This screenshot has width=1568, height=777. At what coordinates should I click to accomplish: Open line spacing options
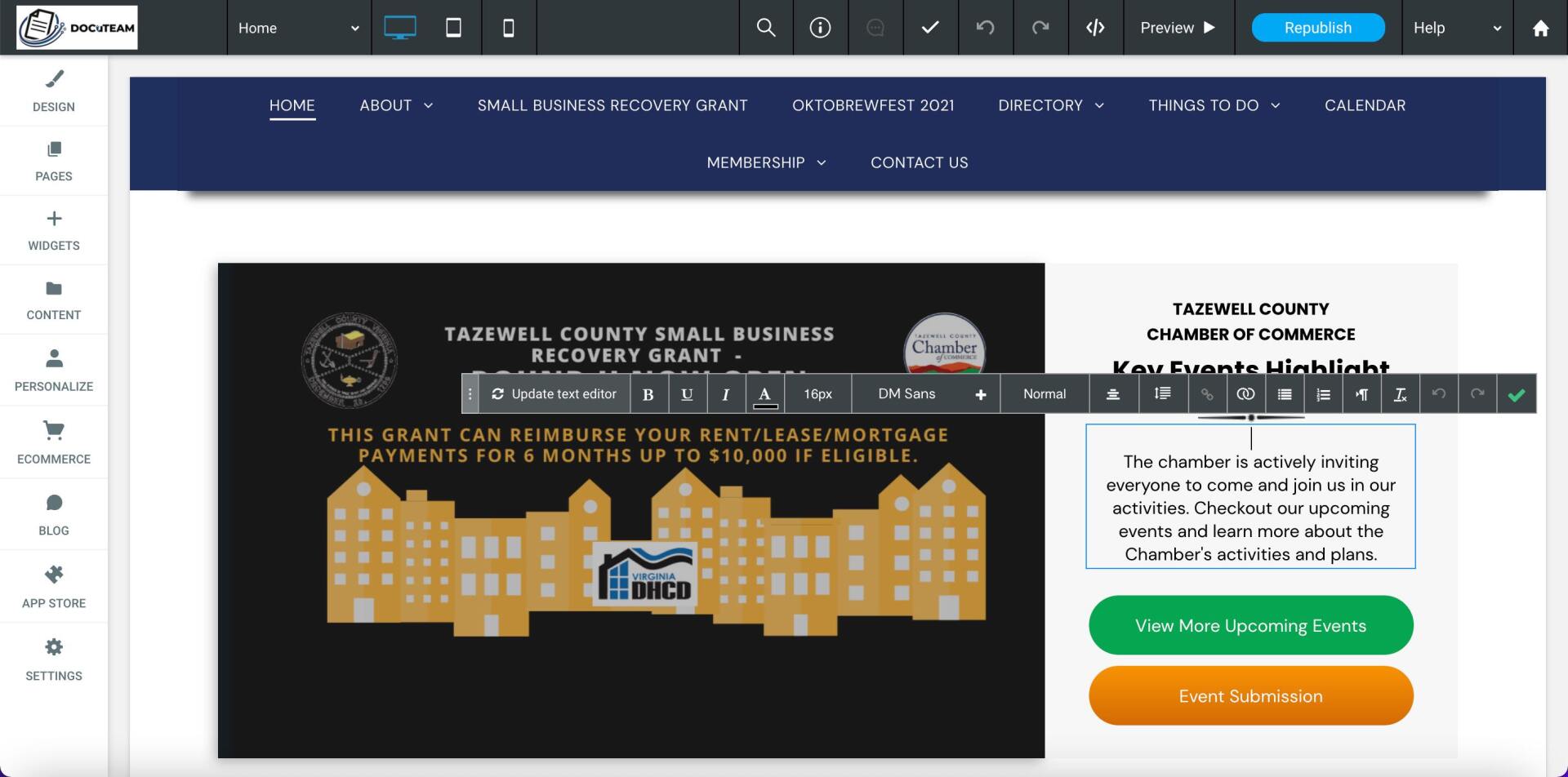click(1163, 394)
